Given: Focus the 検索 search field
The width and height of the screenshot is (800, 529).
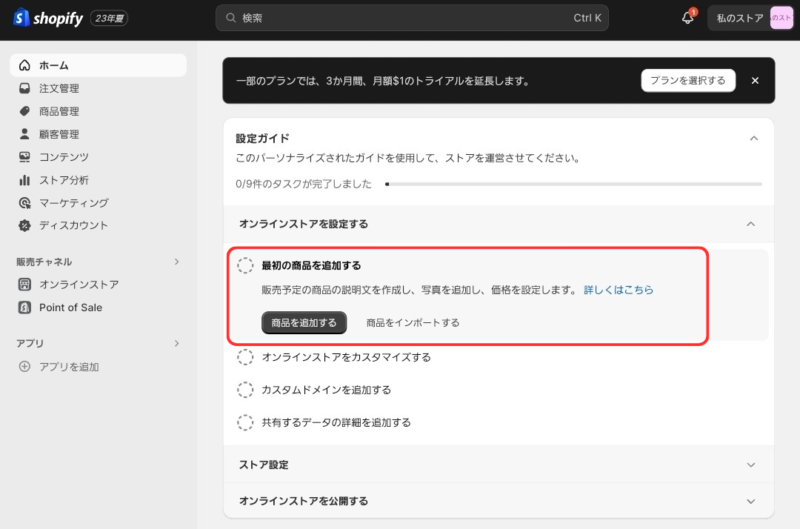Looking at the screenshot, I should coord(412,18).
